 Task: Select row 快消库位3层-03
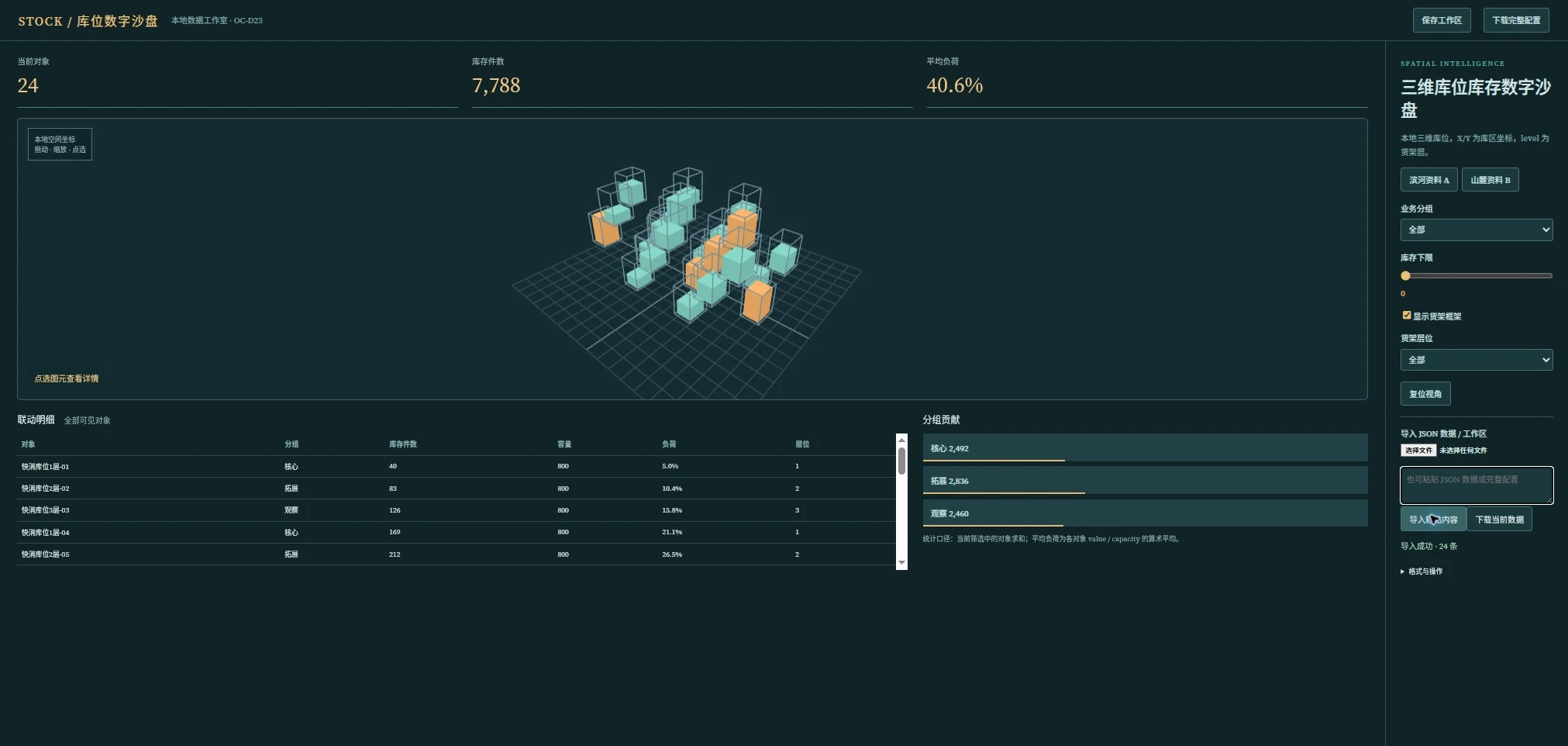click(456, 510)
